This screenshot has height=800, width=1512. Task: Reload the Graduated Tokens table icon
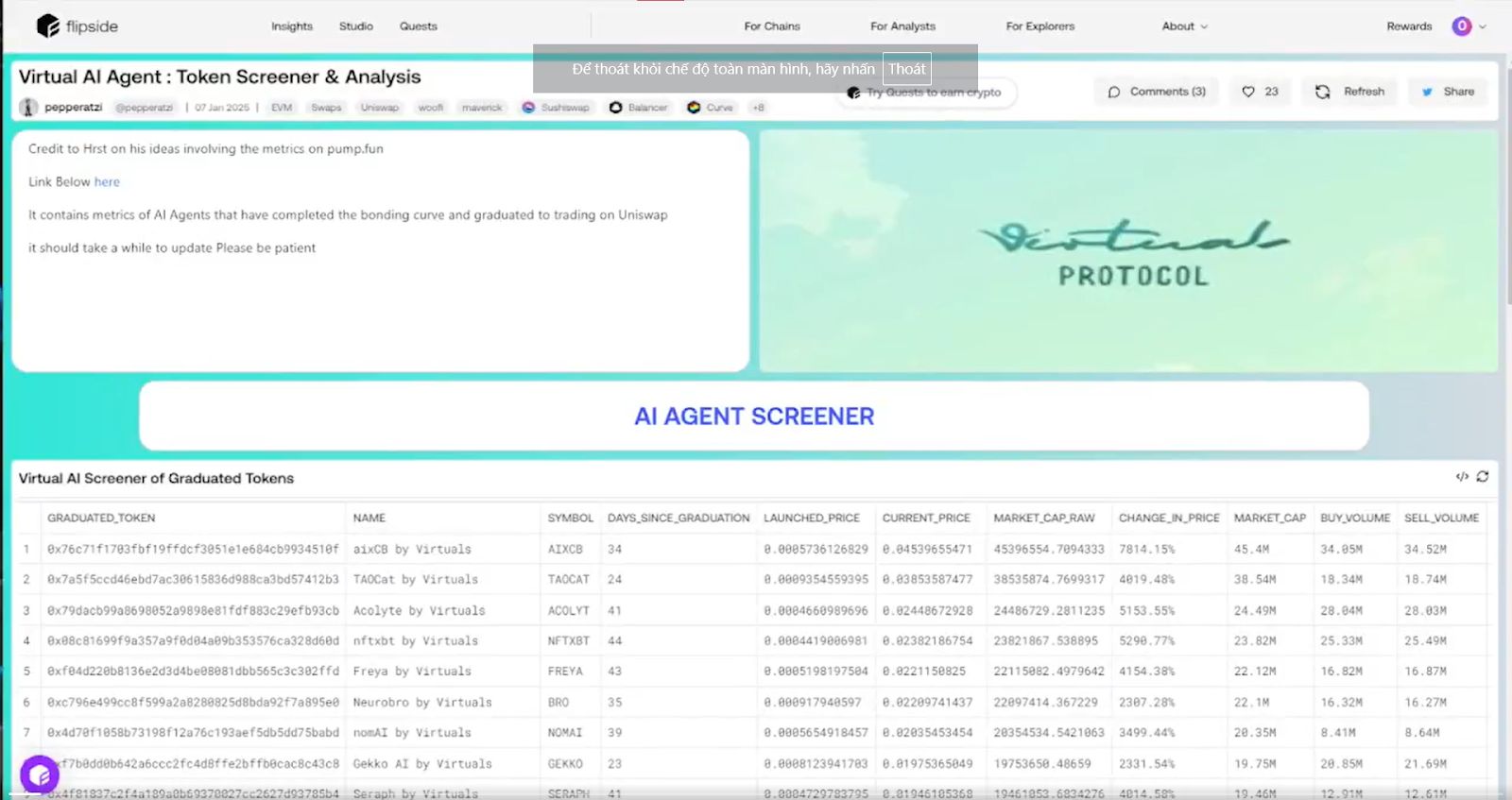click(x=1483, y=477)
